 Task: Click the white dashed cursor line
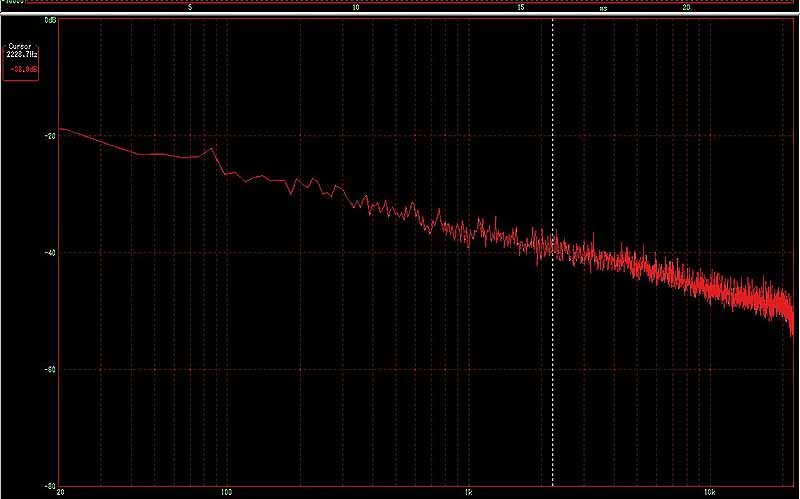[553, 300]
